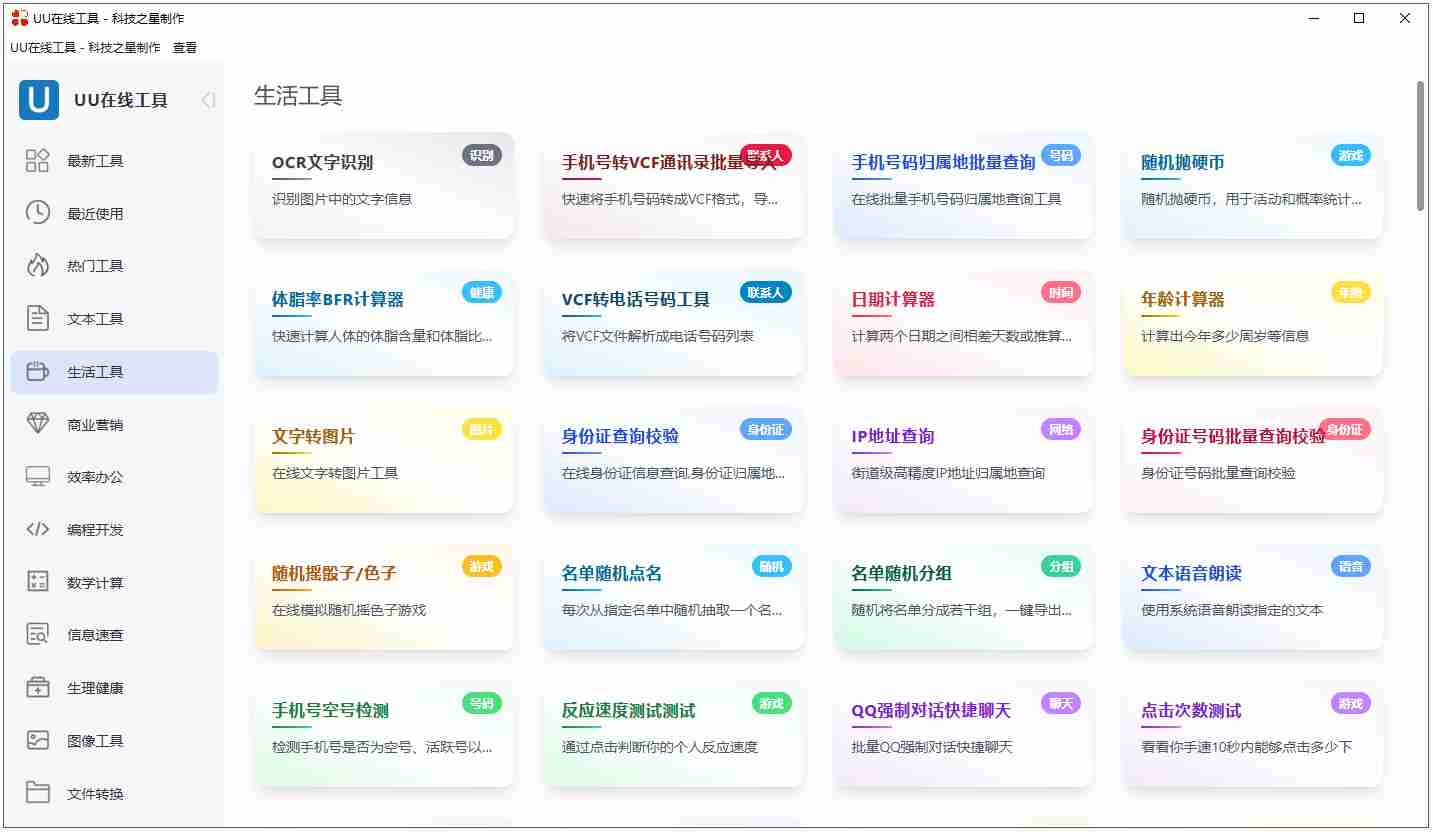The image size is (1433, 832).
Task: Open the 随机抛硬币 game tool
Action: [x=1252, y=187]
